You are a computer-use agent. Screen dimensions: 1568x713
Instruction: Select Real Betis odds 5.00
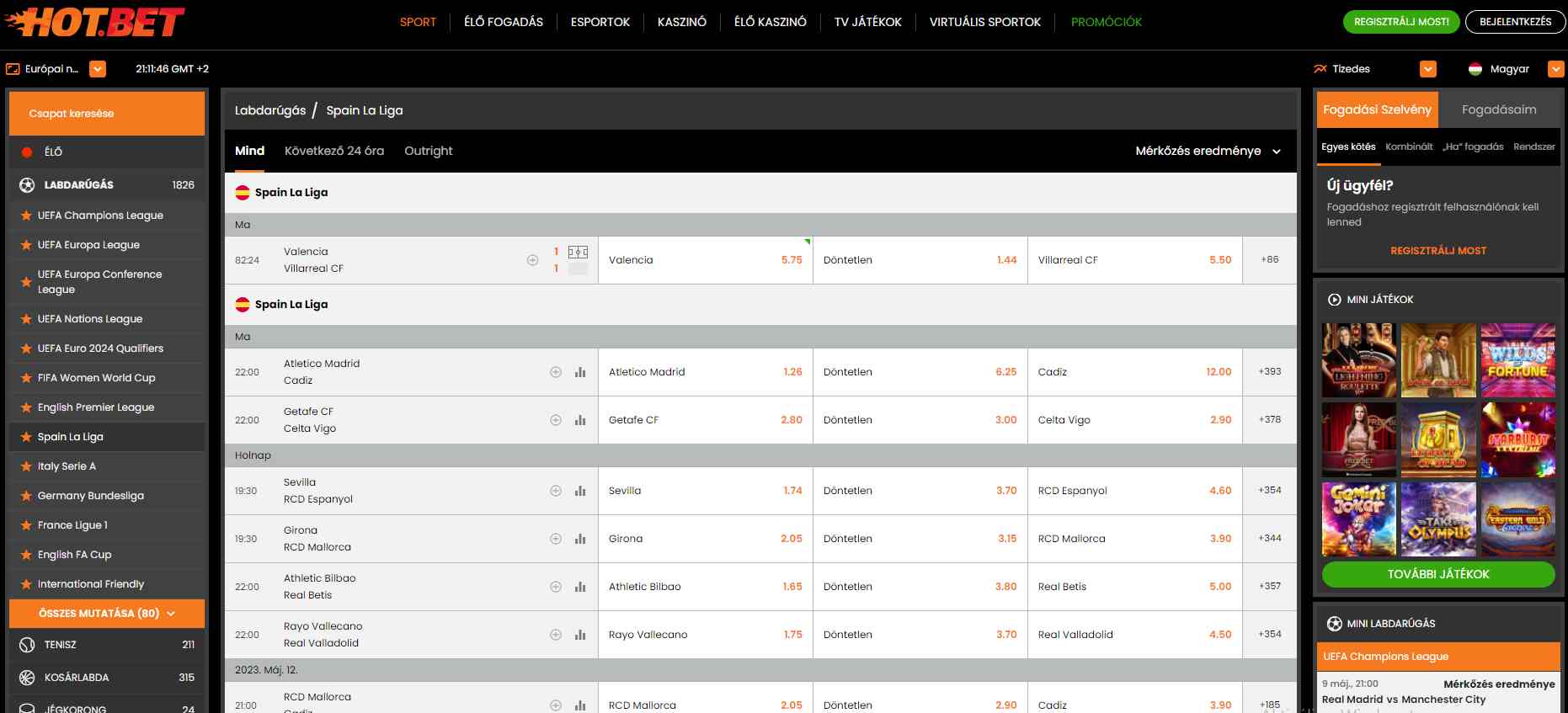tap(1135, 587)
